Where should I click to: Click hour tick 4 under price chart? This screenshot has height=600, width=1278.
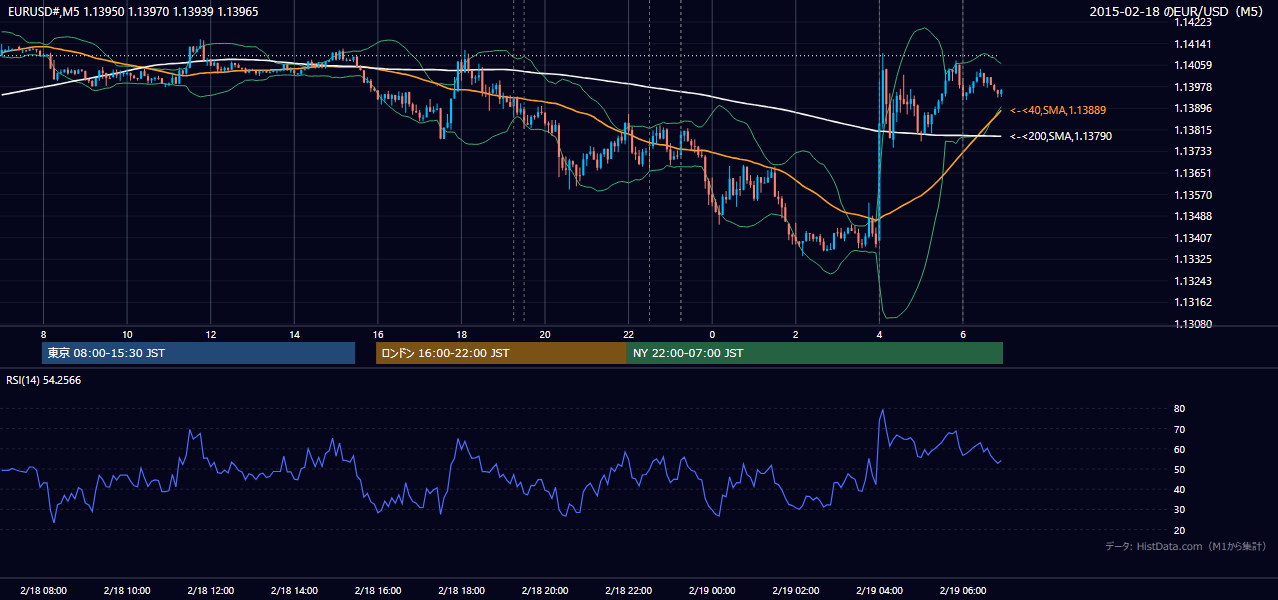click(x=880, y=334)
